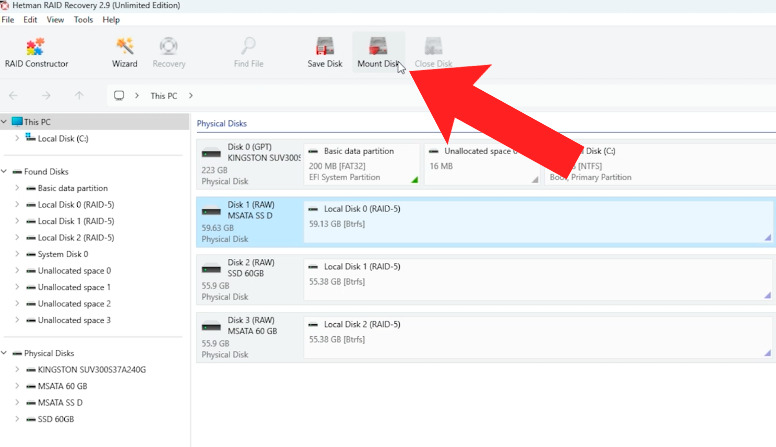776x447 pixels.
Task: Select Basic data partition 200 MB FAT32
Action: point(362,164)
